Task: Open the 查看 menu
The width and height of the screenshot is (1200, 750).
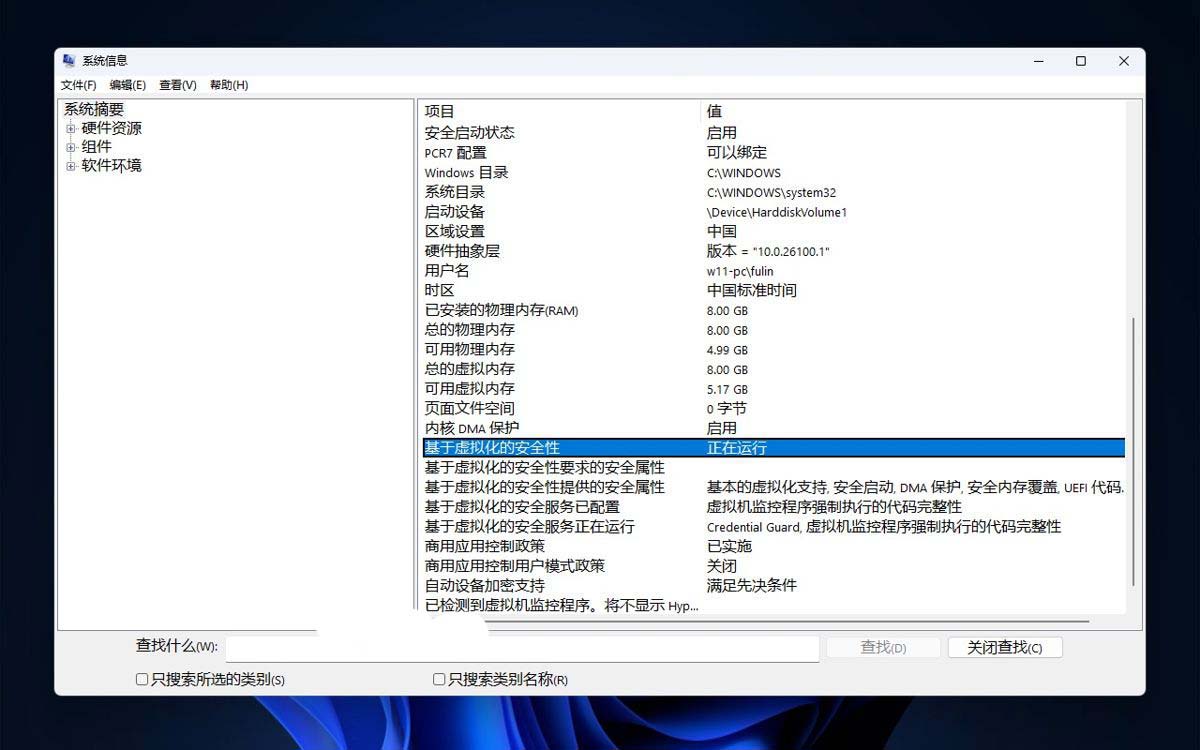Action: (176, 85)
